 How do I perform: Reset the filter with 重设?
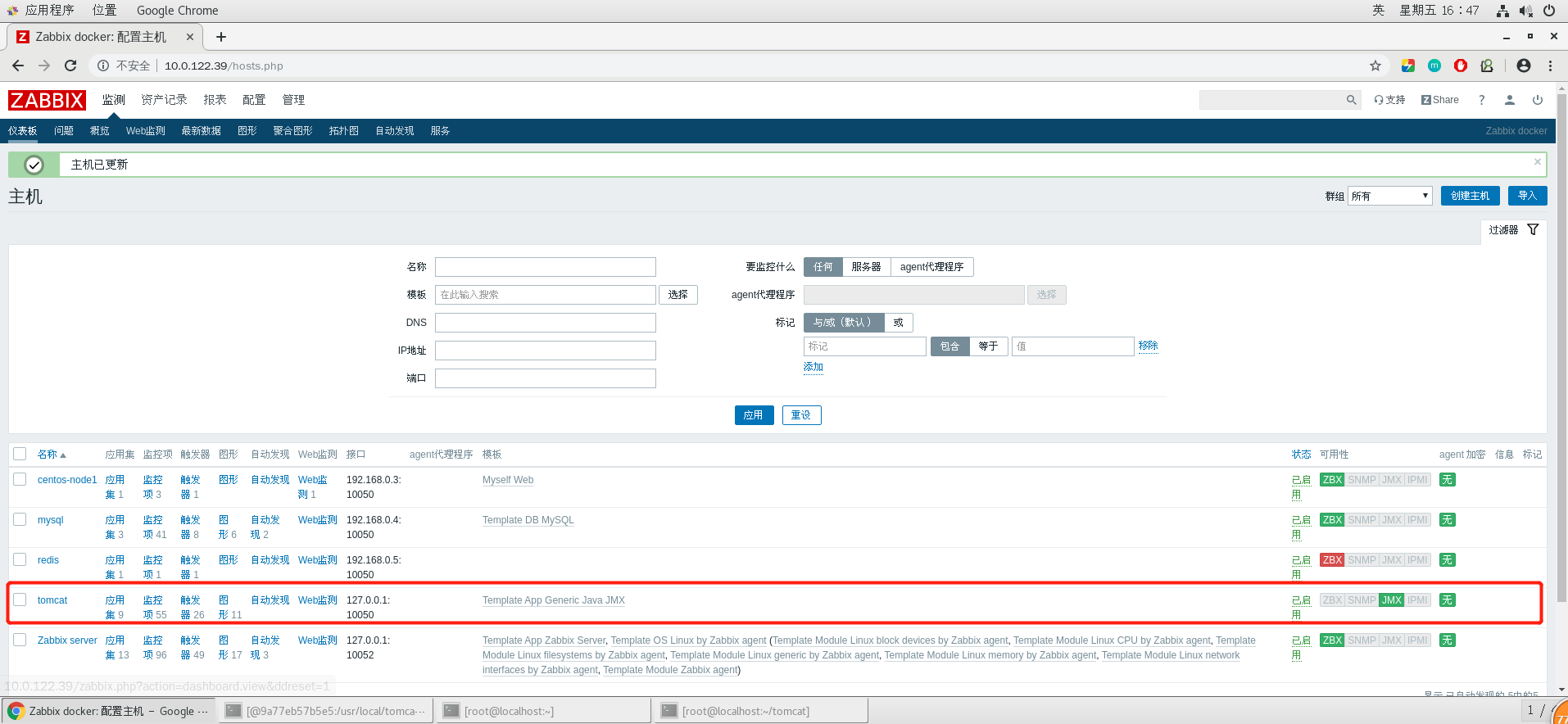point(801,415)
